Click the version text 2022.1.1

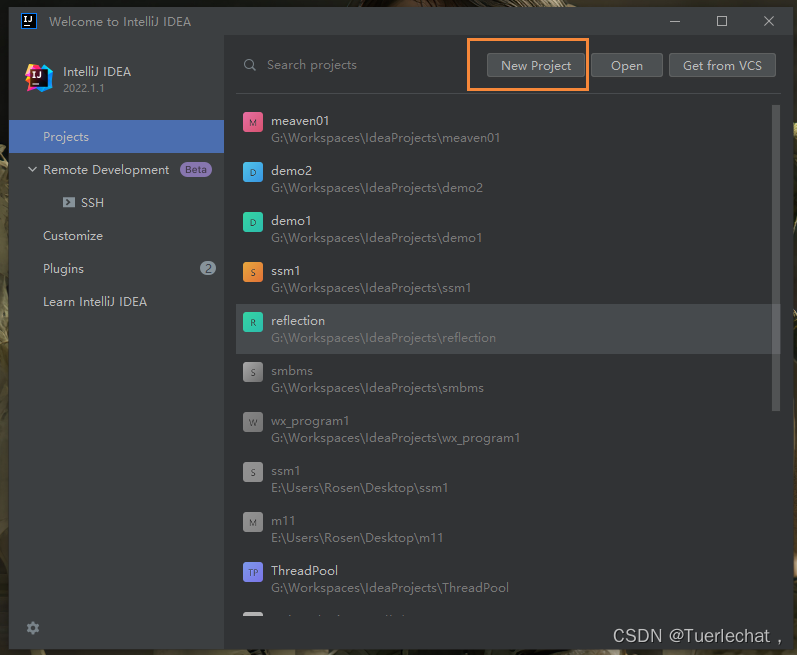[84, 88]
